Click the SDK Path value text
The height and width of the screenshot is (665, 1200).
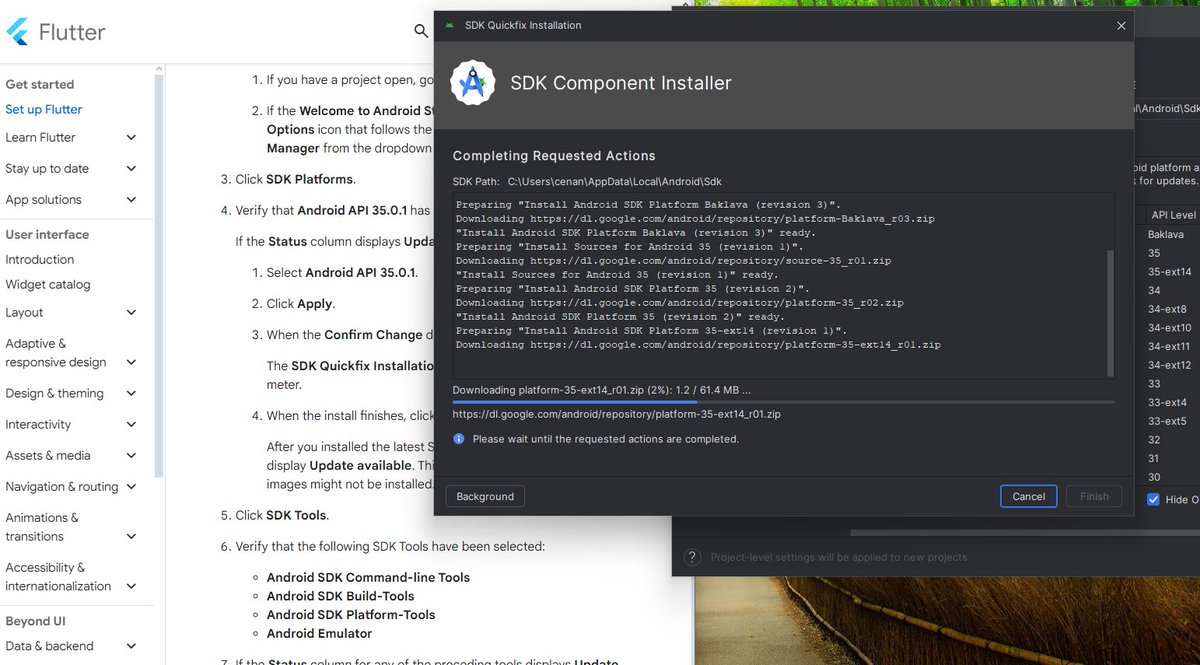(614, 182)
